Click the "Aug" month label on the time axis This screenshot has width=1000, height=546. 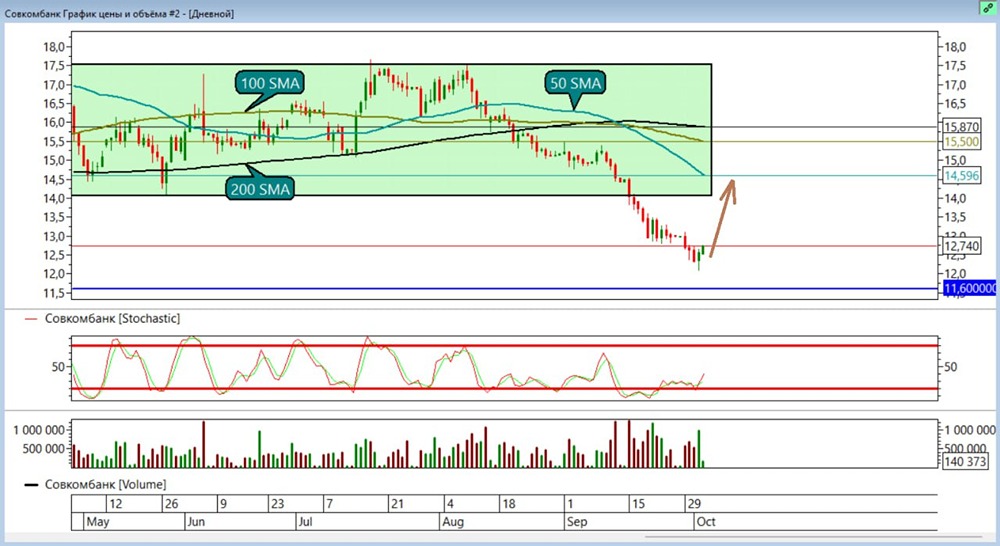click(453, 522)
